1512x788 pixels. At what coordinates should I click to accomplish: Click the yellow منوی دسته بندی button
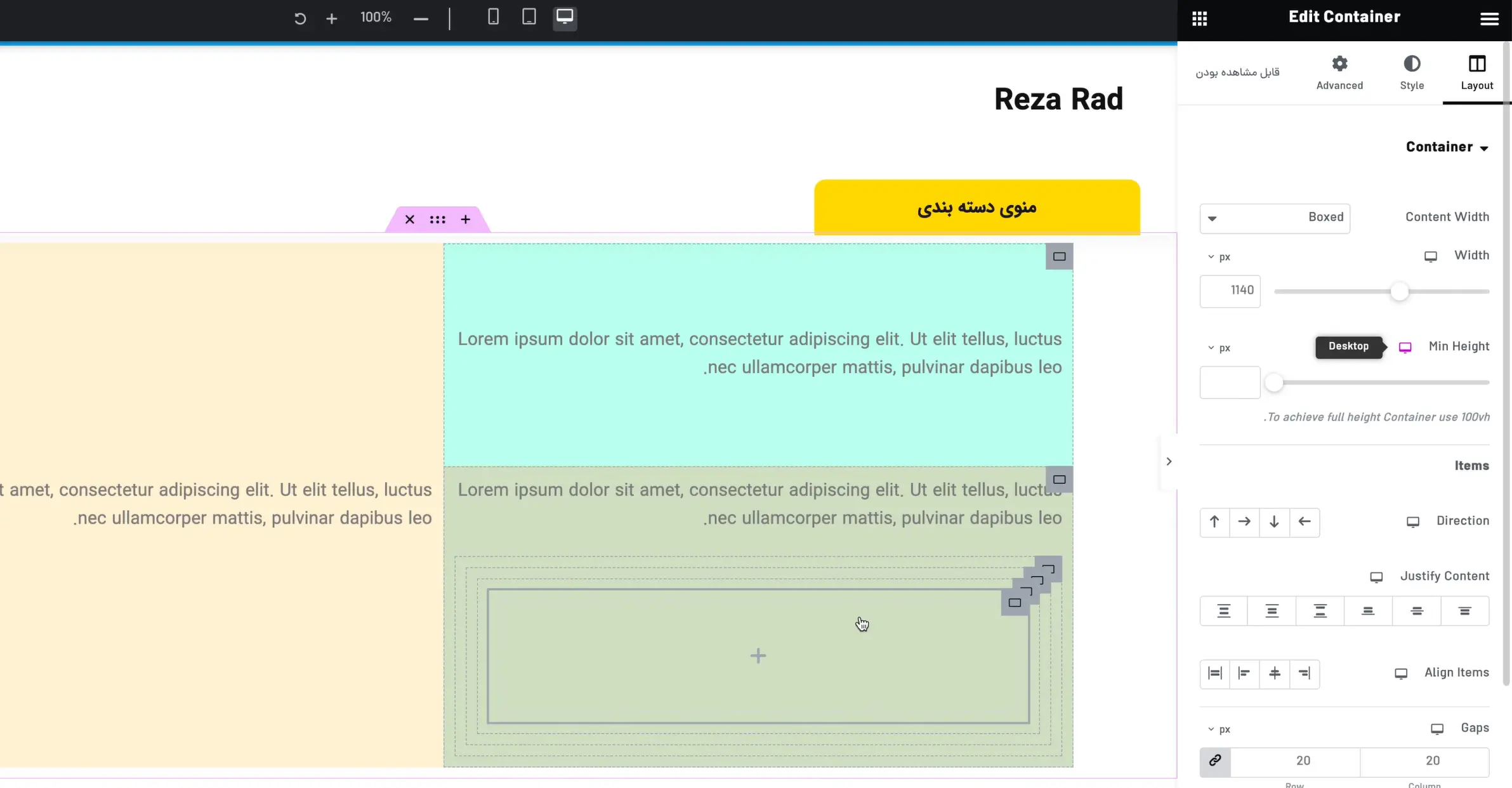pyautogui.click(x=976, y=207)
